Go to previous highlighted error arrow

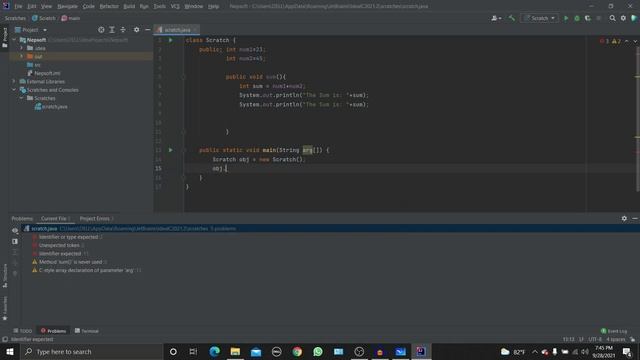click(x=627, y=41)
